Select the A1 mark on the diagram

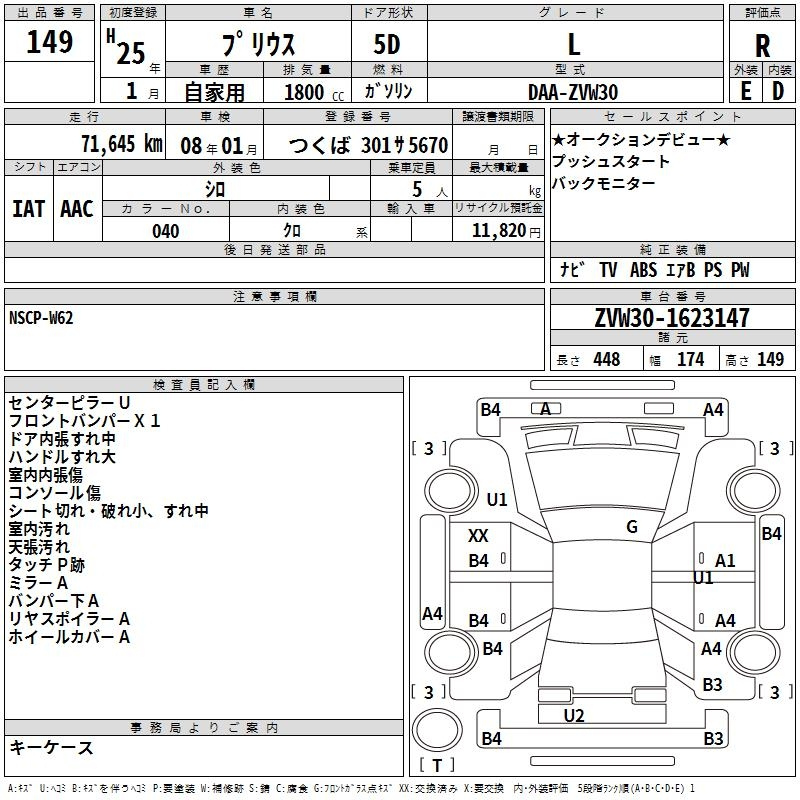pos(725,561)
